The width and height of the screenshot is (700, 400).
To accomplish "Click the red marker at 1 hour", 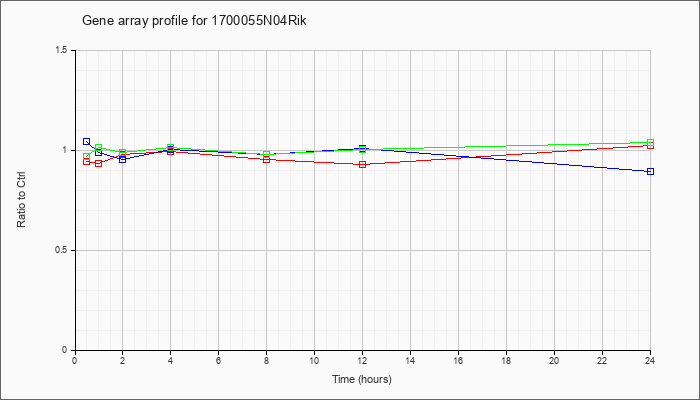I will [99, 163].
